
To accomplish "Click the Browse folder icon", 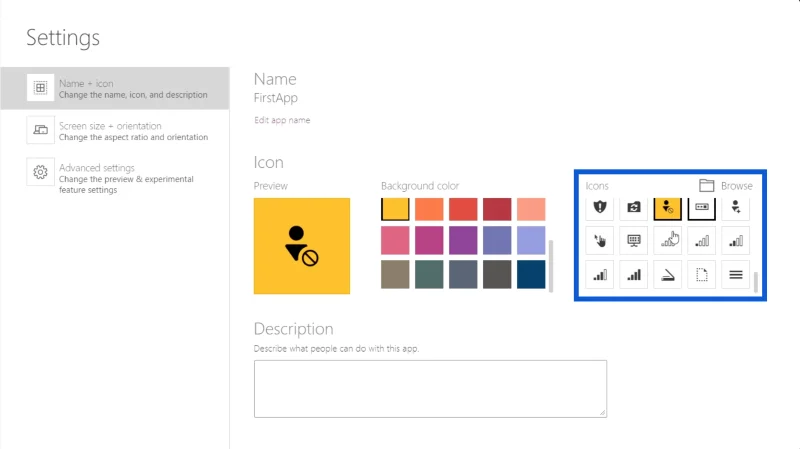I will pos(707,185).
